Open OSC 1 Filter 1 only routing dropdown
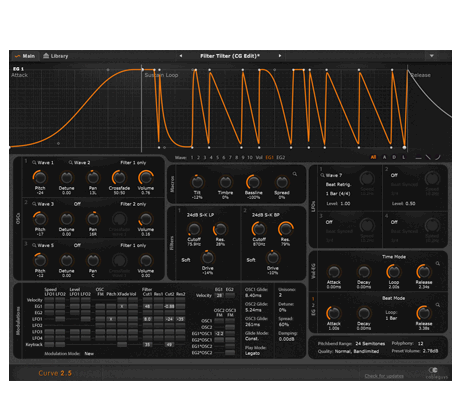This screenshot has height=416, width=460. pos(133,163)
